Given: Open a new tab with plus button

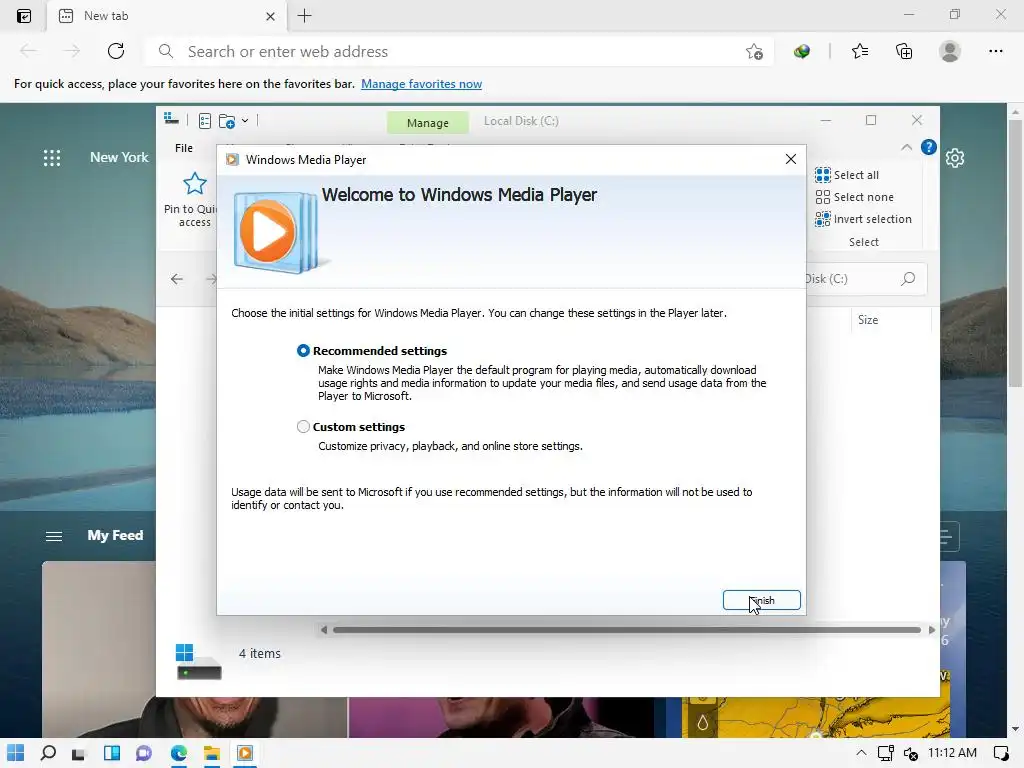Looking at the screenshot, I should coord(304,16).
